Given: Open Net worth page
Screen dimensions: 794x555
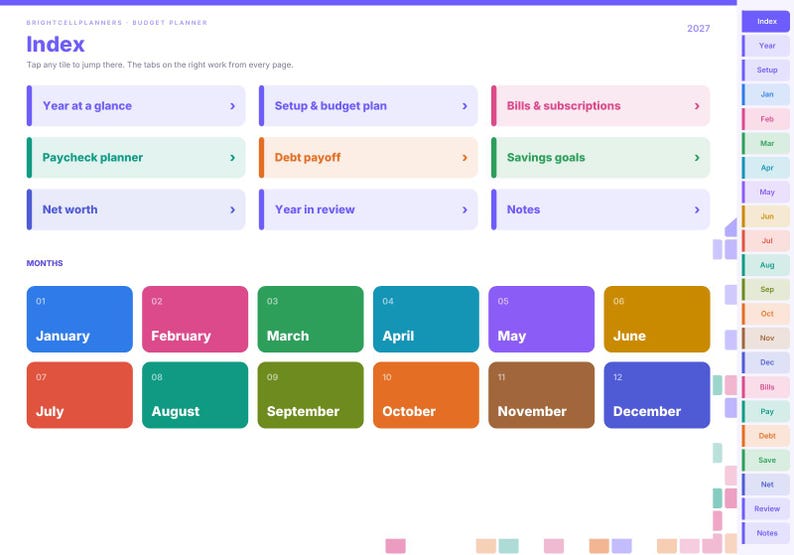Looking at the screenshot, I should tap(136, 210).
